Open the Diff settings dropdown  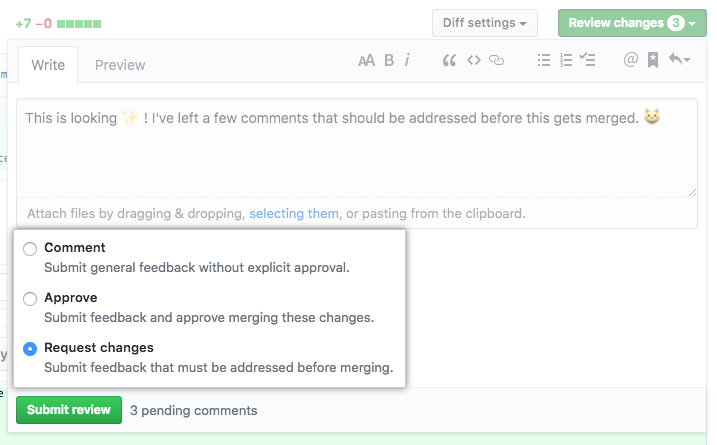[x=485, y=23]
